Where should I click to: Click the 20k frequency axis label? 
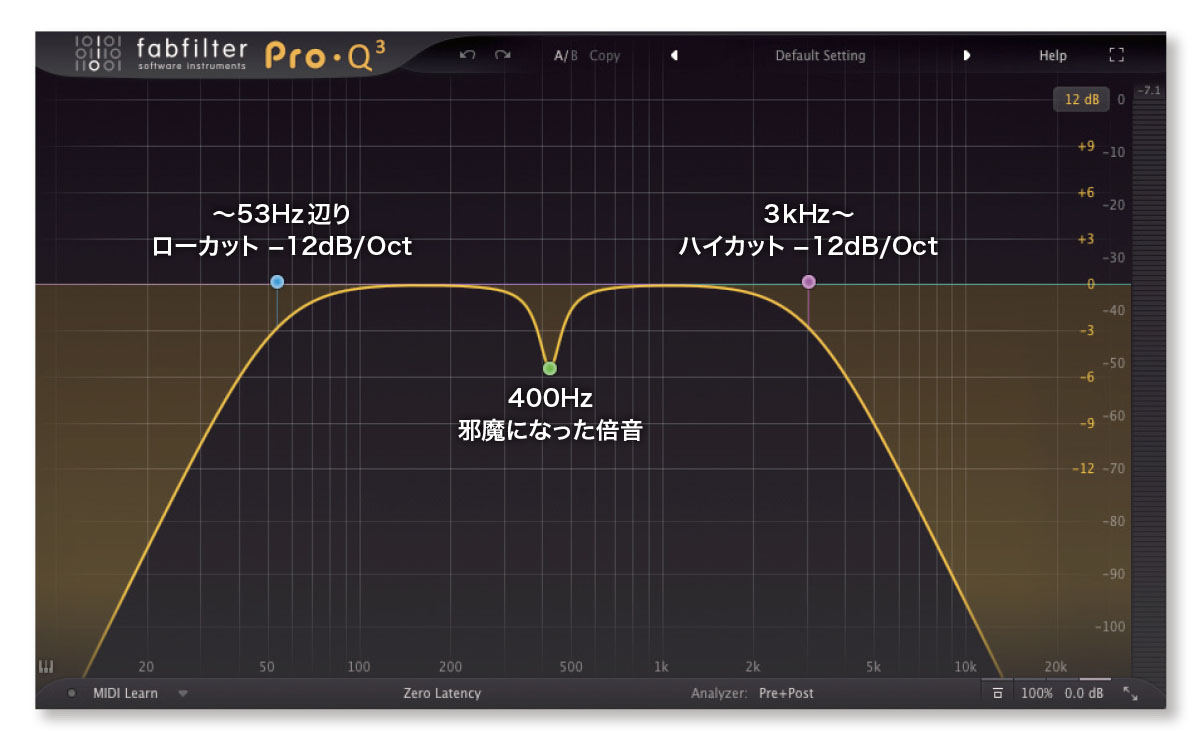1056,667
